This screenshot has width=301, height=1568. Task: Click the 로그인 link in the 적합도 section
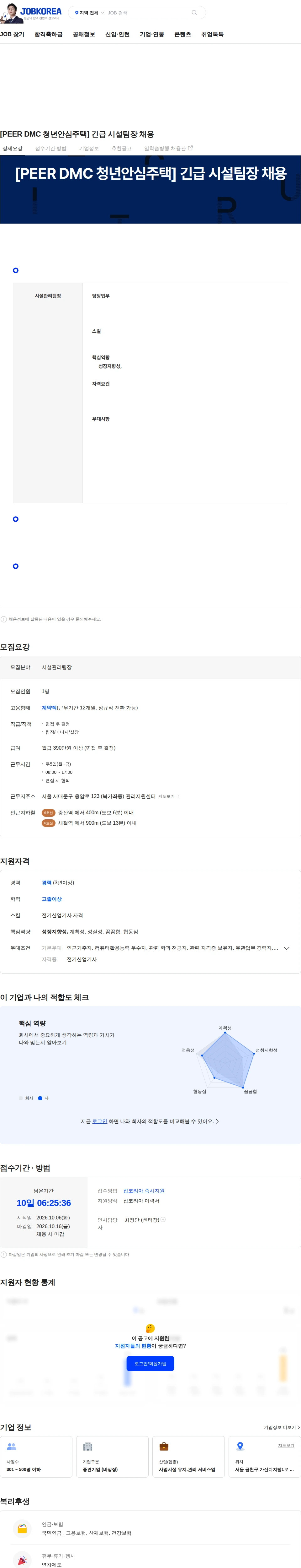100,1121
